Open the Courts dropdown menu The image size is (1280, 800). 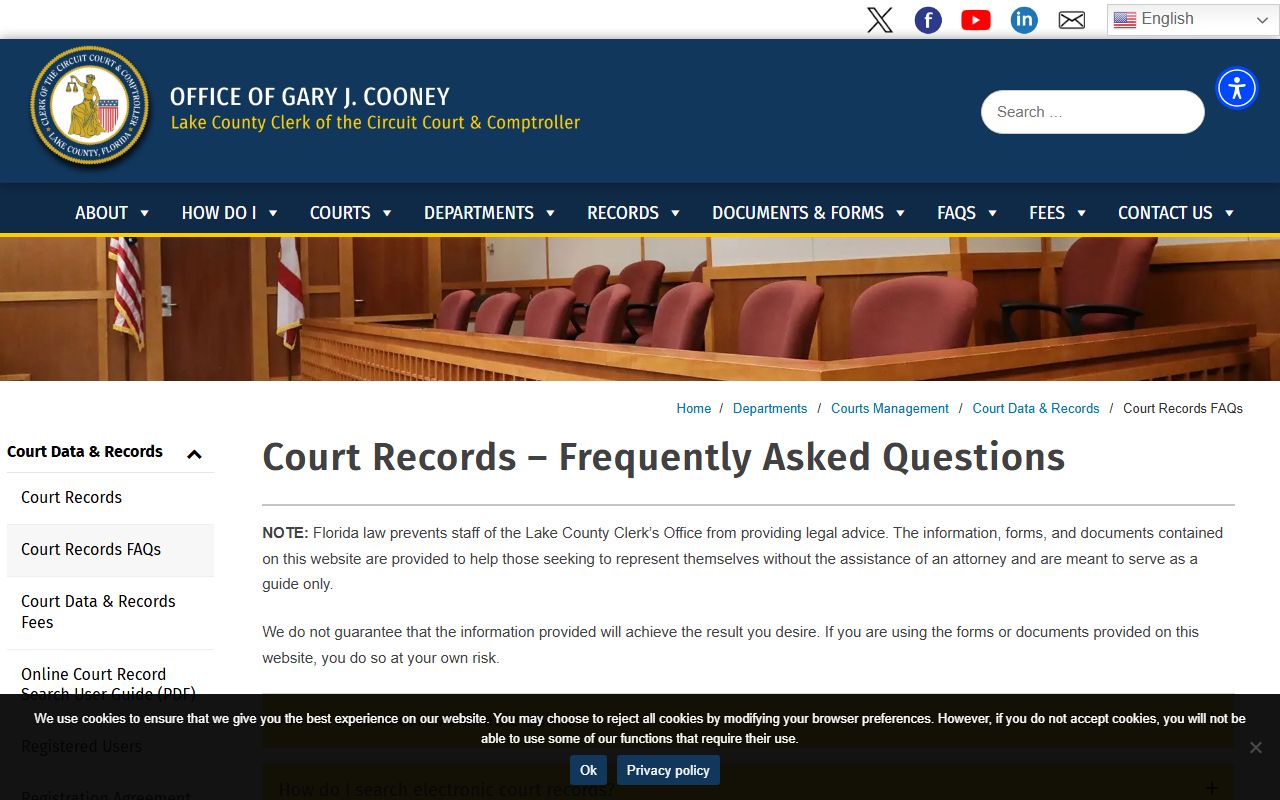click(x=351, y=213)
